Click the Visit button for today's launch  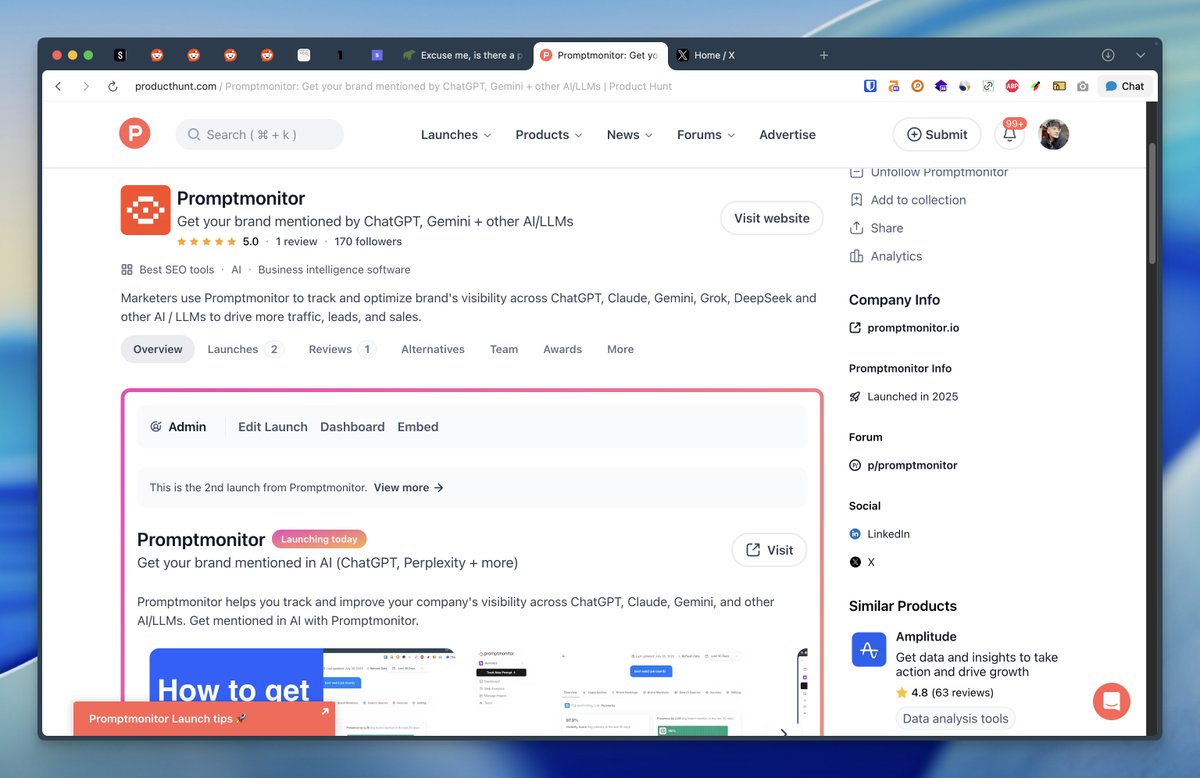pos(769,550)
